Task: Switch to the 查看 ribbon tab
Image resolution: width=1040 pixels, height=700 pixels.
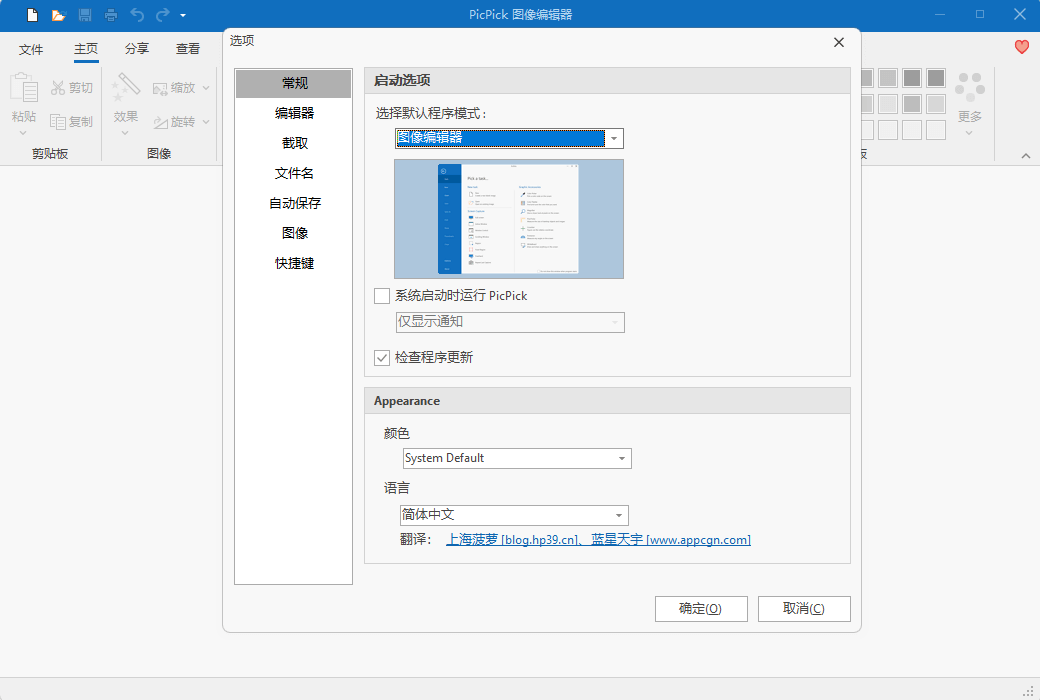Action: pos(188,49)
